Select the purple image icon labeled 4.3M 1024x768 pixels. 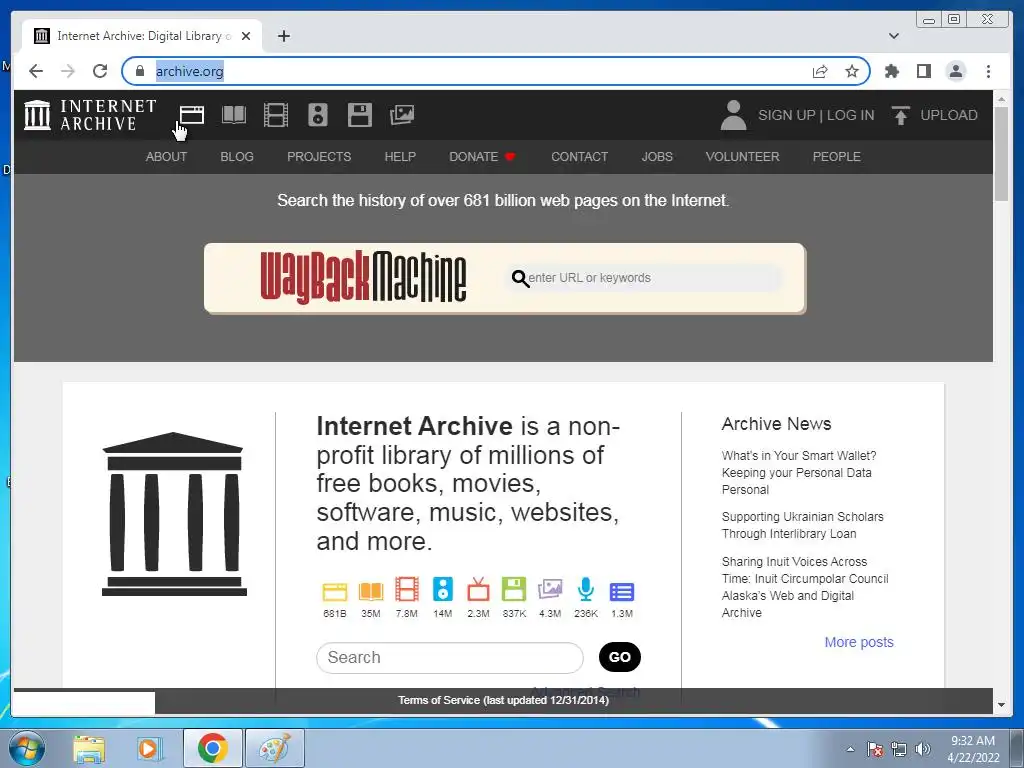[550, 589]
